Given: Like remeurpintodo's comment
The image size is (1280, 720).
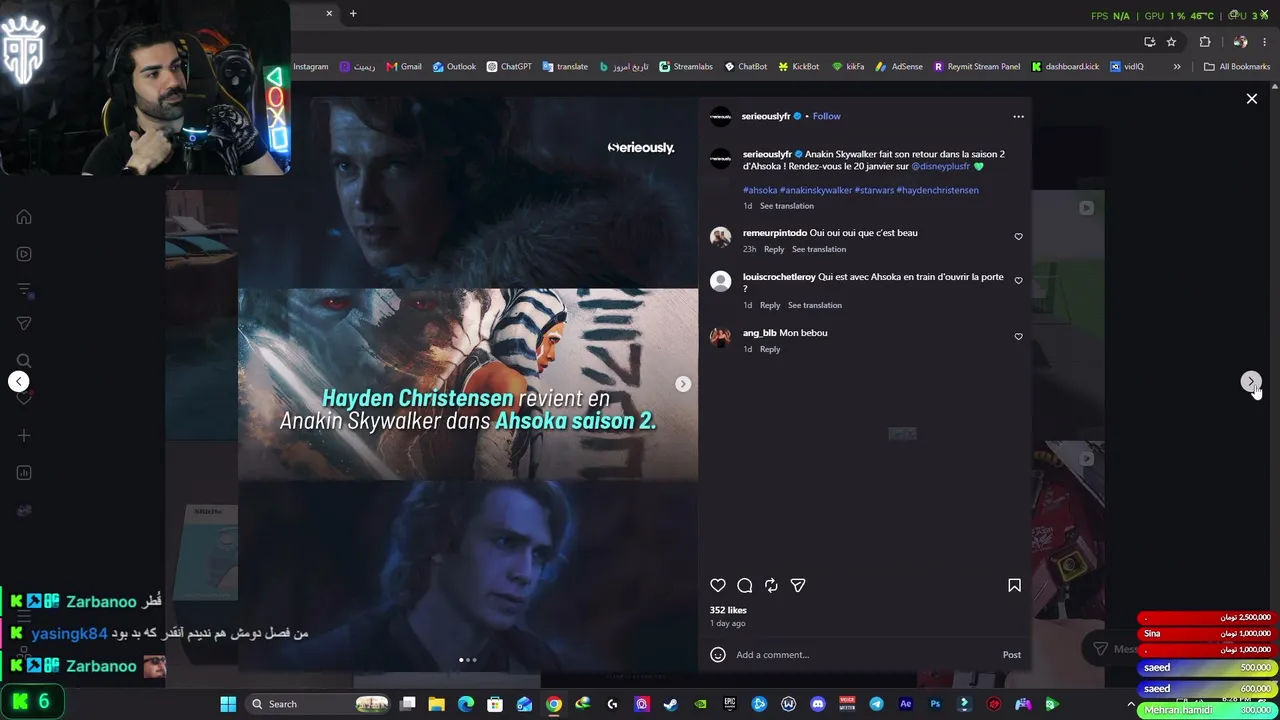Looking at the screenshot, I should point(1018,237).
